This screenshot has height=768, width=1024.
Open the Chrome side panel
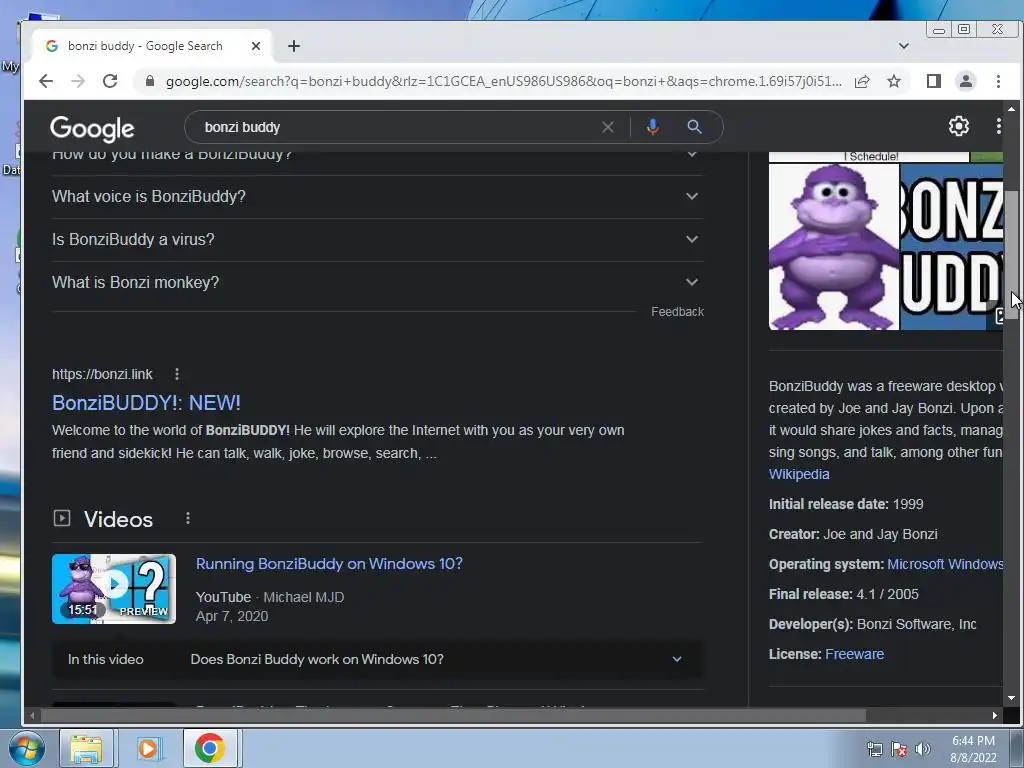(934, 81)
